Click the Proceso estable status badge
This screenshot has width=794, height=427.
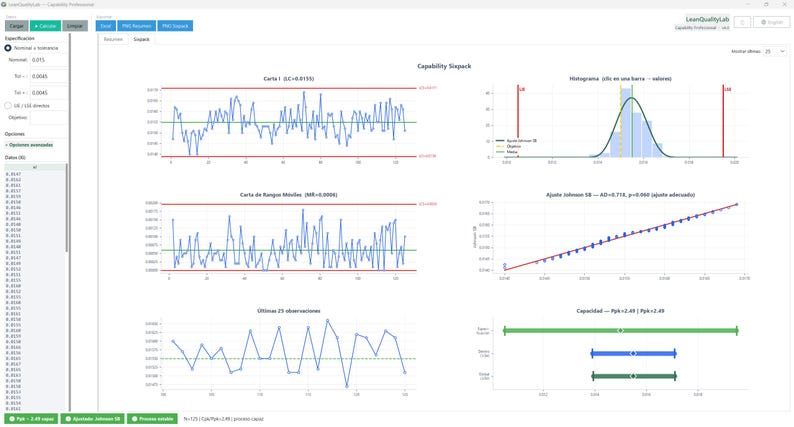[152, 419]
